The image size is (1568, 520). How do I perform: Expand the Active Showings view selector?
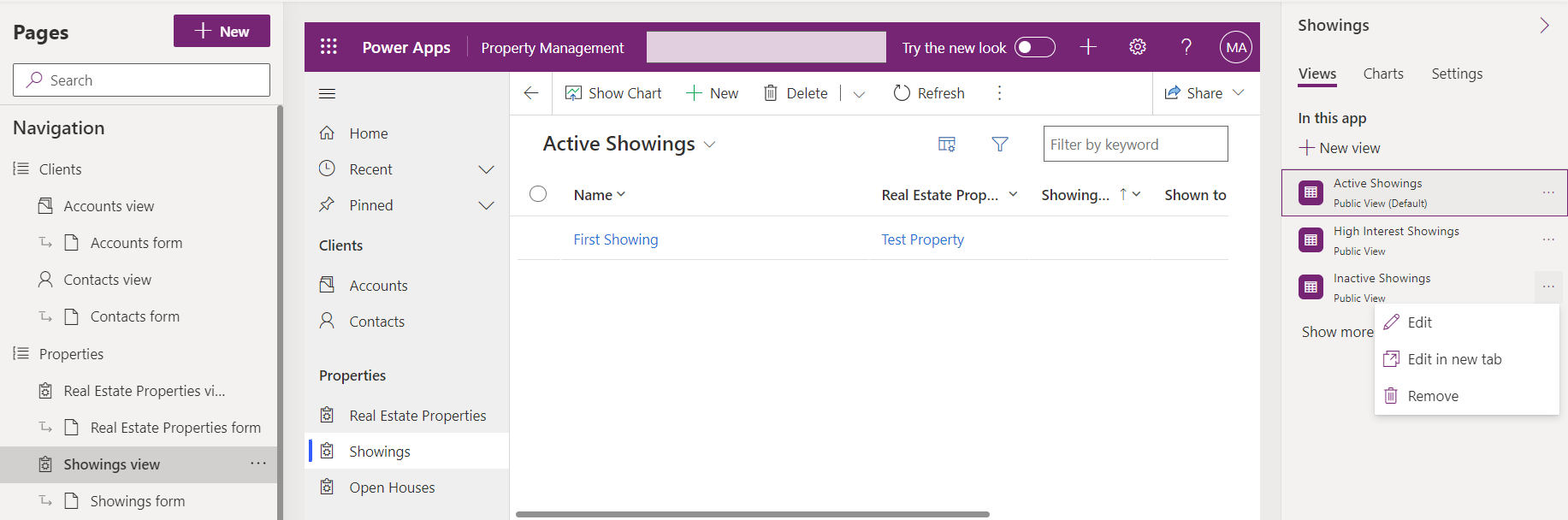coord(709,145)
